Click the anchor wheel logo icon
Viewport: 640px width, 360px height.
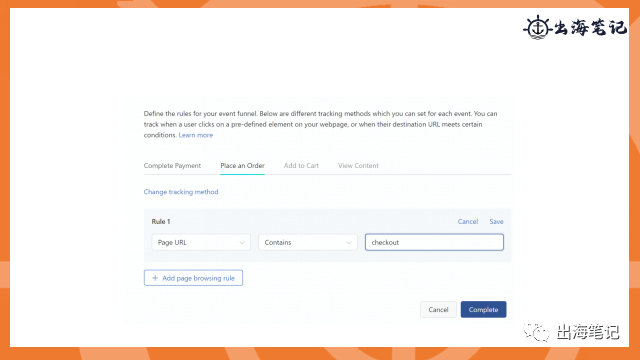[538, 28]
